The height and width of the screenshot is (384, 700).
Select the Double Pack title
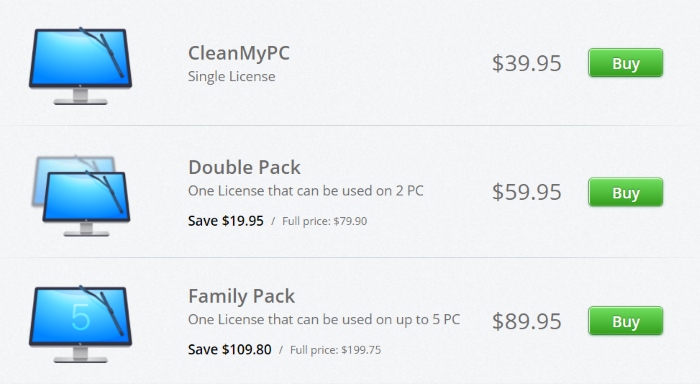(244, 167)
